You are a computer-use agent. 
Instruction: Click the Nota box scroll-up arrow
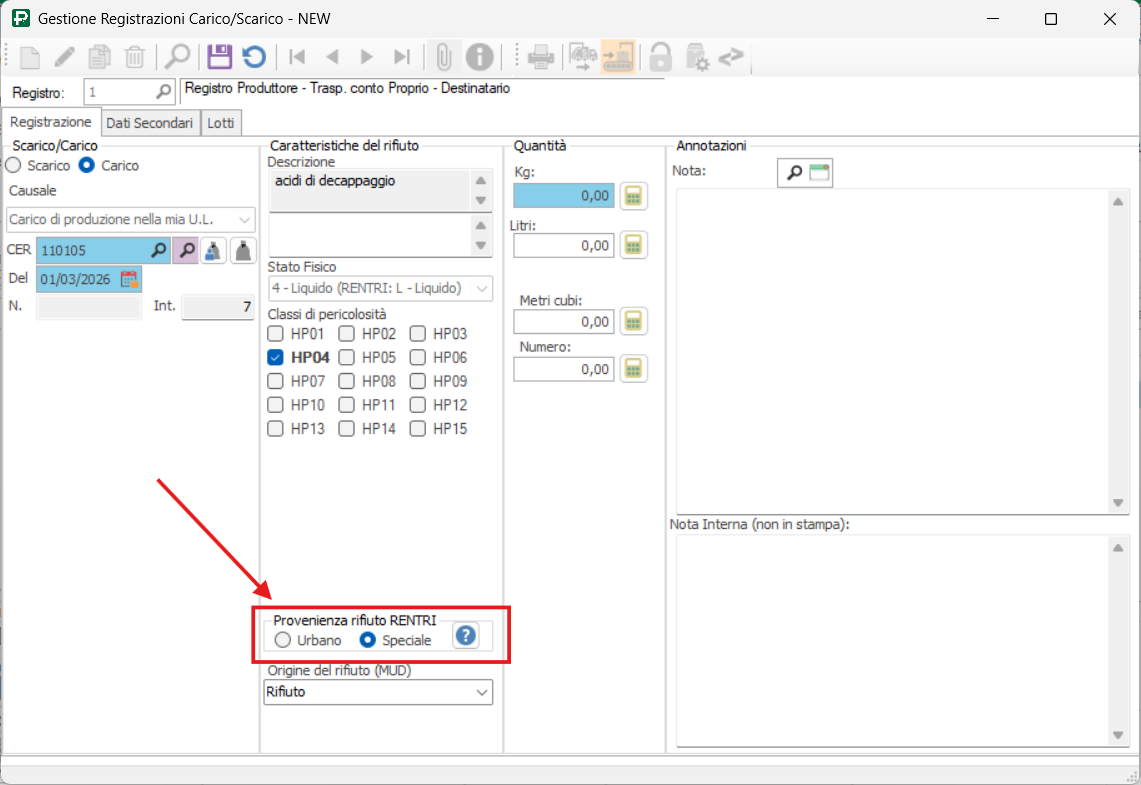[1118, 202]
